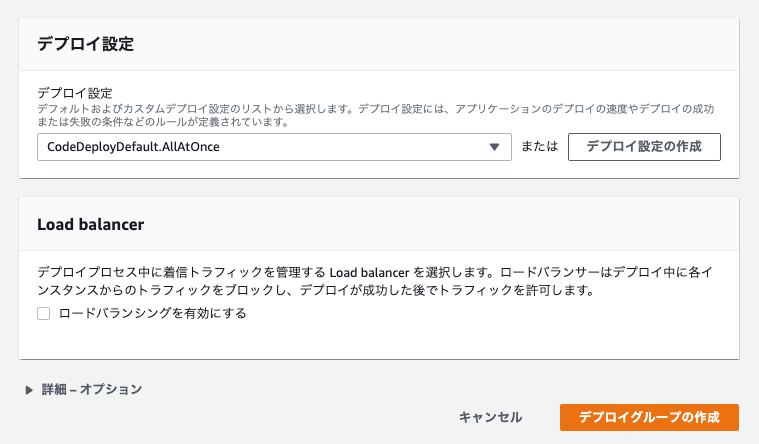Click the triangle icon beside 詳細 – オプション
Image resolution: width=759 pixels, height=444 pixels.
click(x=29, y=390)
